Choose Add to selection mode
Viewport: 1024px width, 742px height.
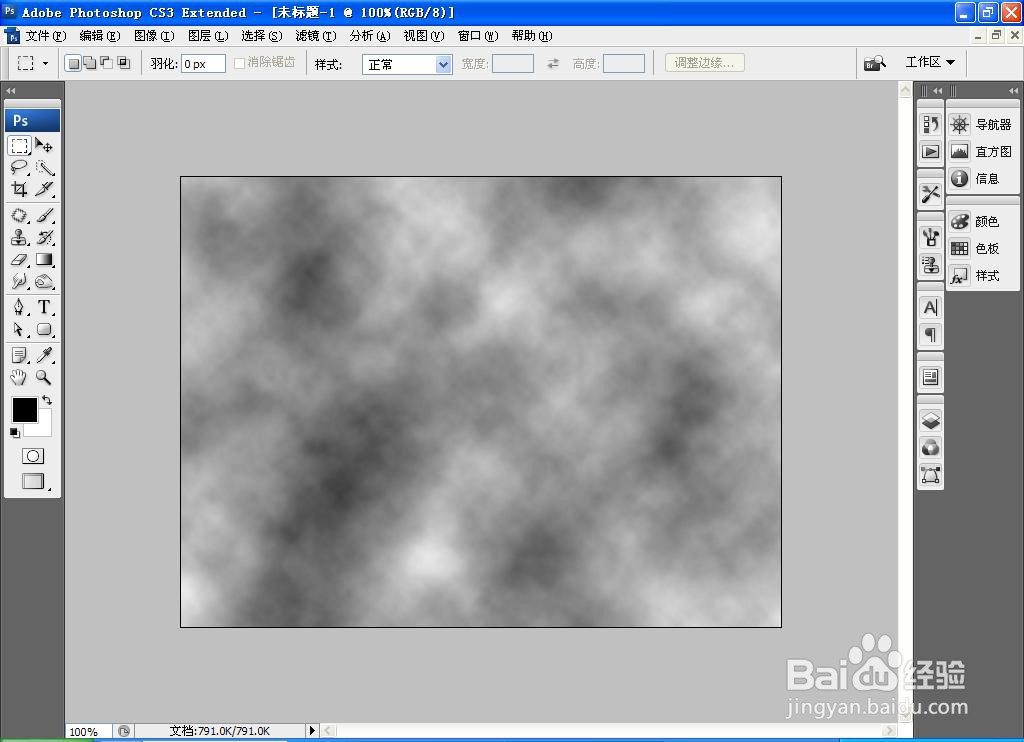point(90,63)
